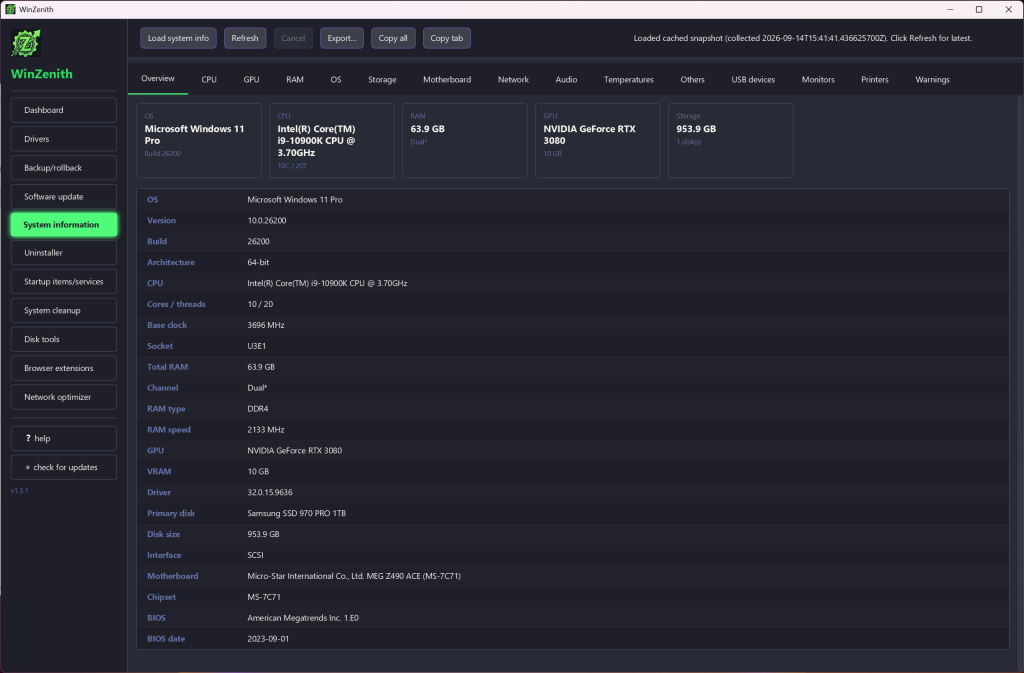Open the OS tab
Screen dimensions: 1024x673
[x=336, y=80]
